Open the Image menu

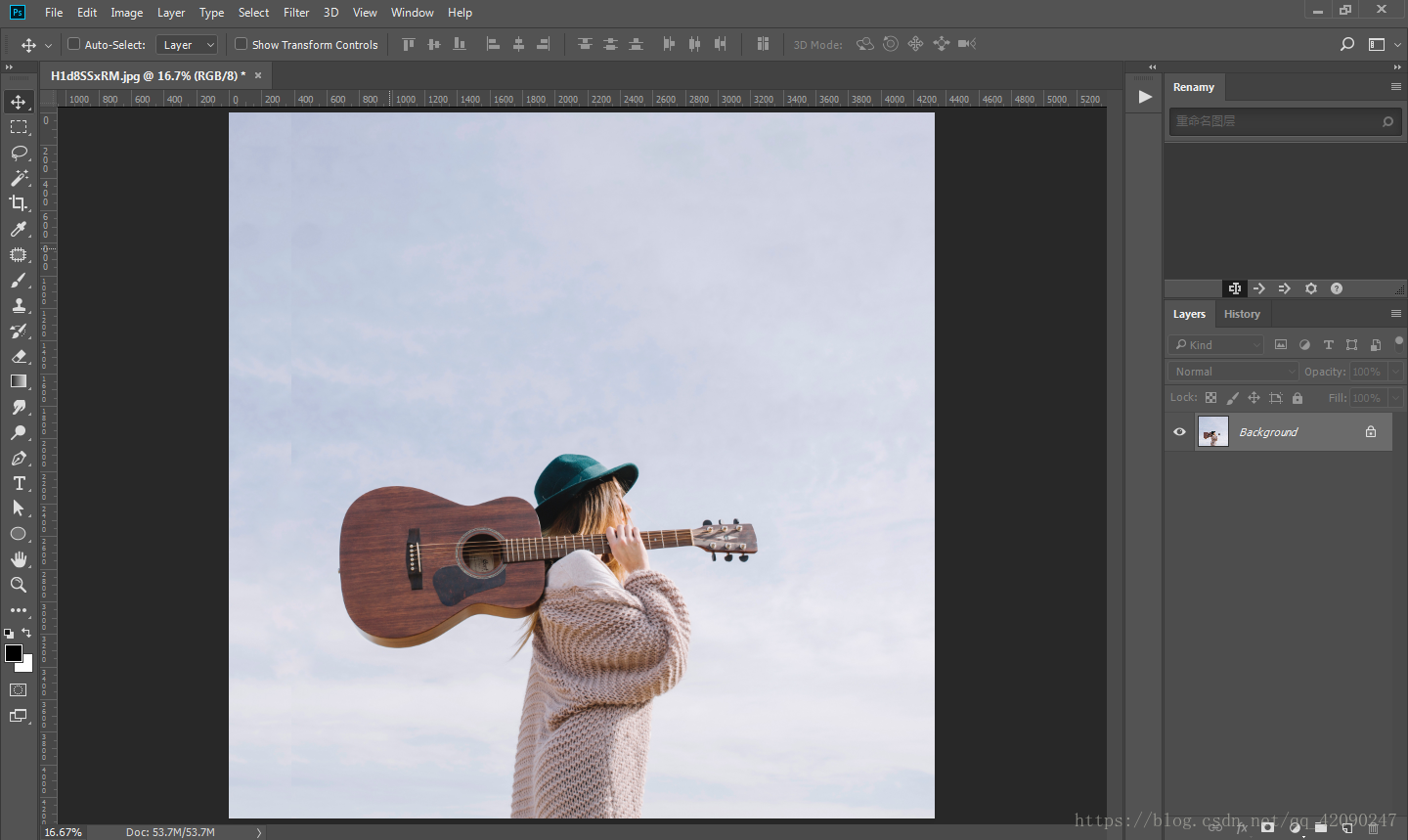point(126,13)
